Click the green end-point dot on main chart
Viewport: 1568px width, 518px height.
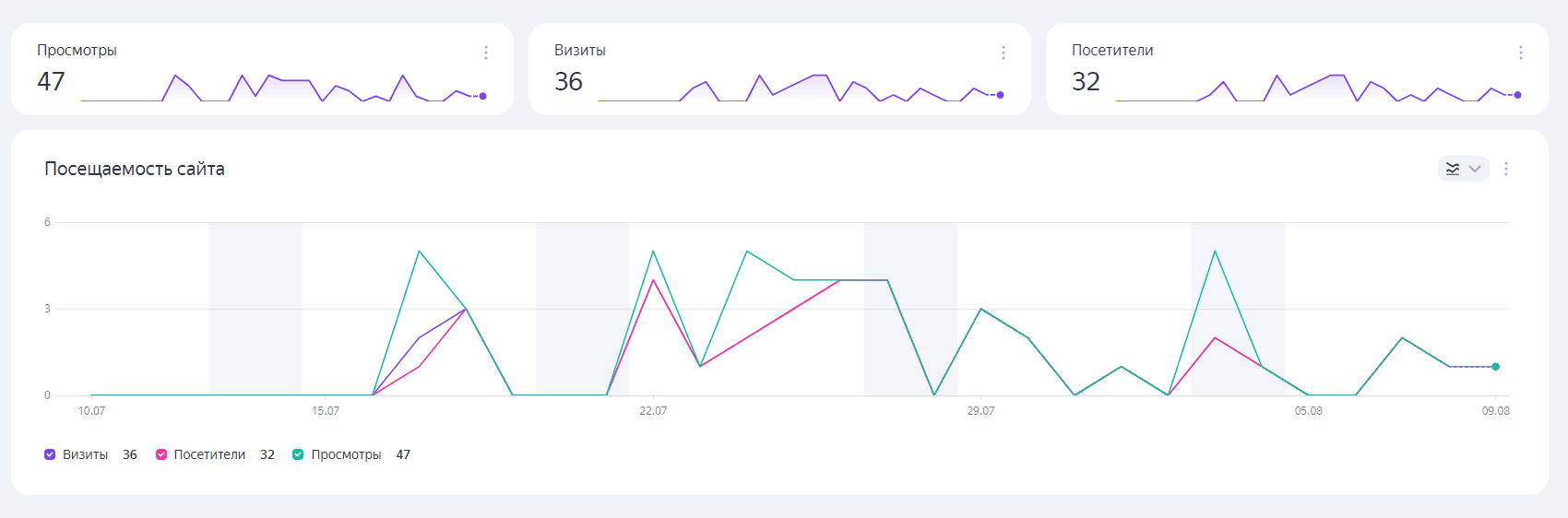[1495, 367]
